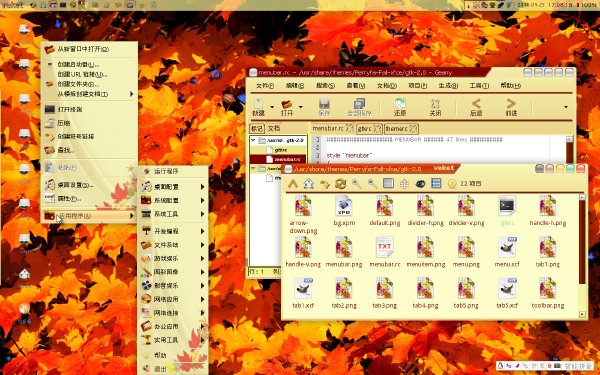This screenshot has height=375, width=600.
Task: Click the Save floppy icon in Geany
Action: pyautogui.click(x=324, y=104)
